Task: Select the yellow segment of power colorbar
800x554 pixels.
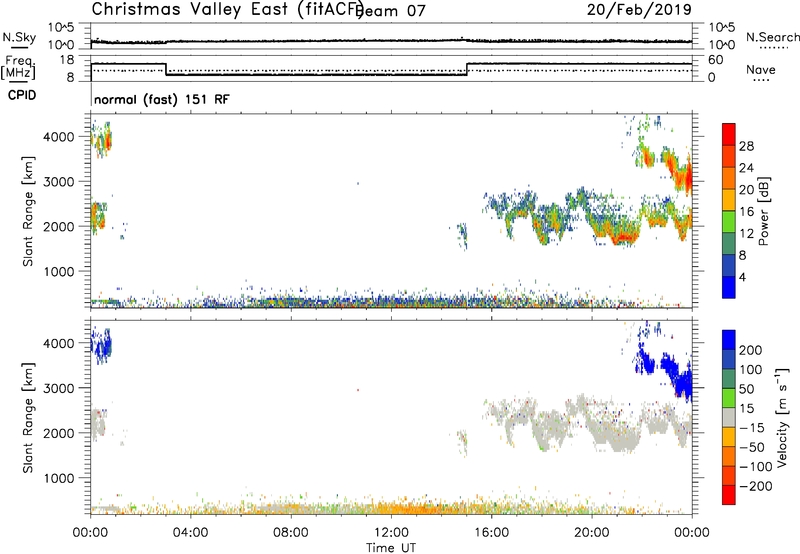Action: [729, 200]
